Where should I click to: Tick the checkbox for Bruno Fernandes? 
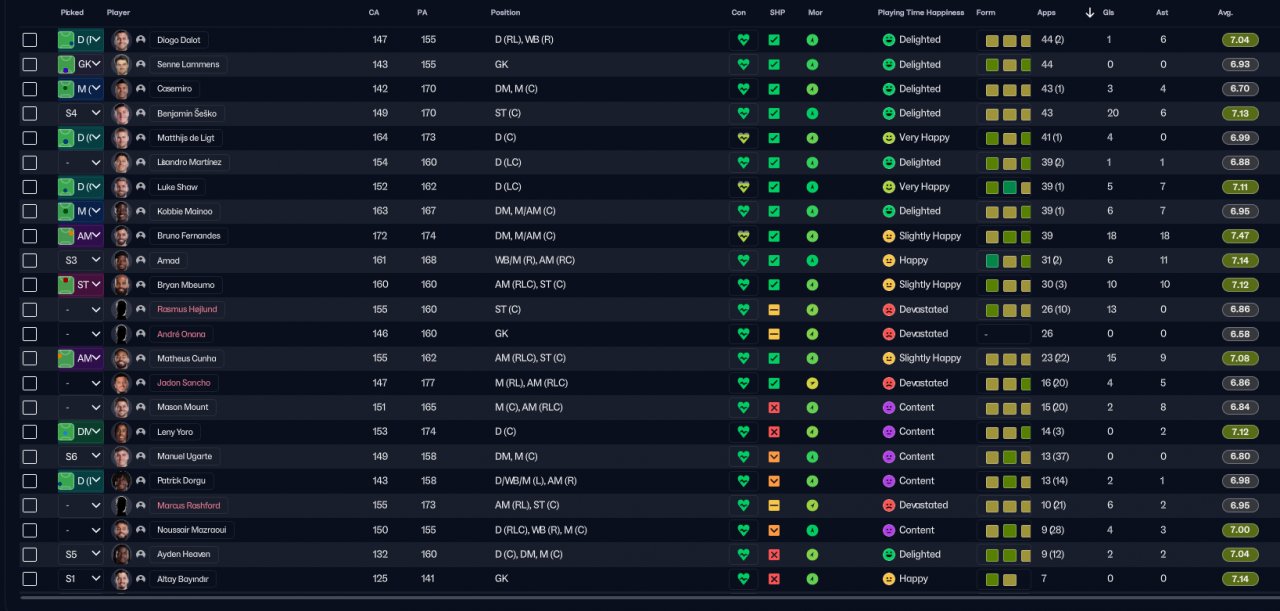tap(30, 236)
